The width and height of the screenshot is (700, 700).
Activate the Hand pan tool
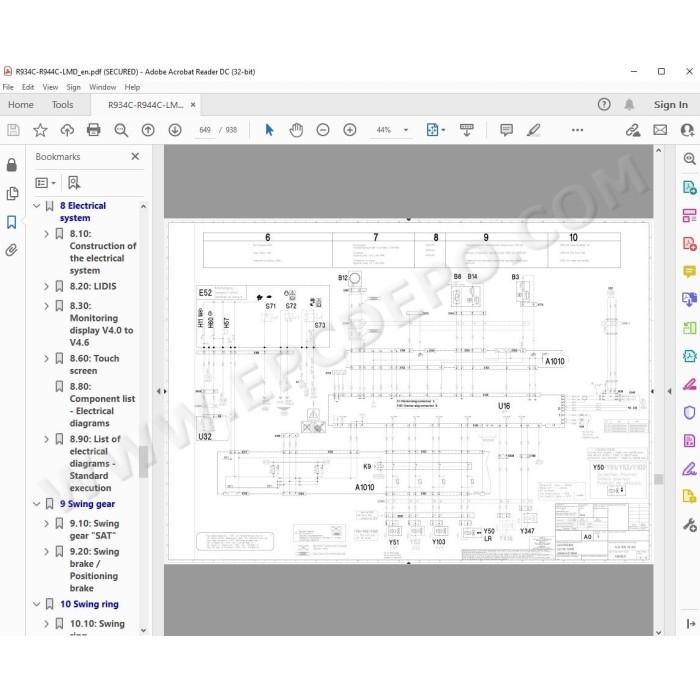(x=296, y=130)
